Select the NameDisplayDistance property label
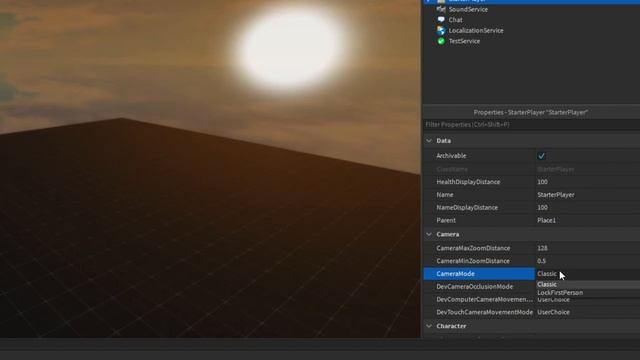This screenshot has height=360, width=640. click(467, 208)
